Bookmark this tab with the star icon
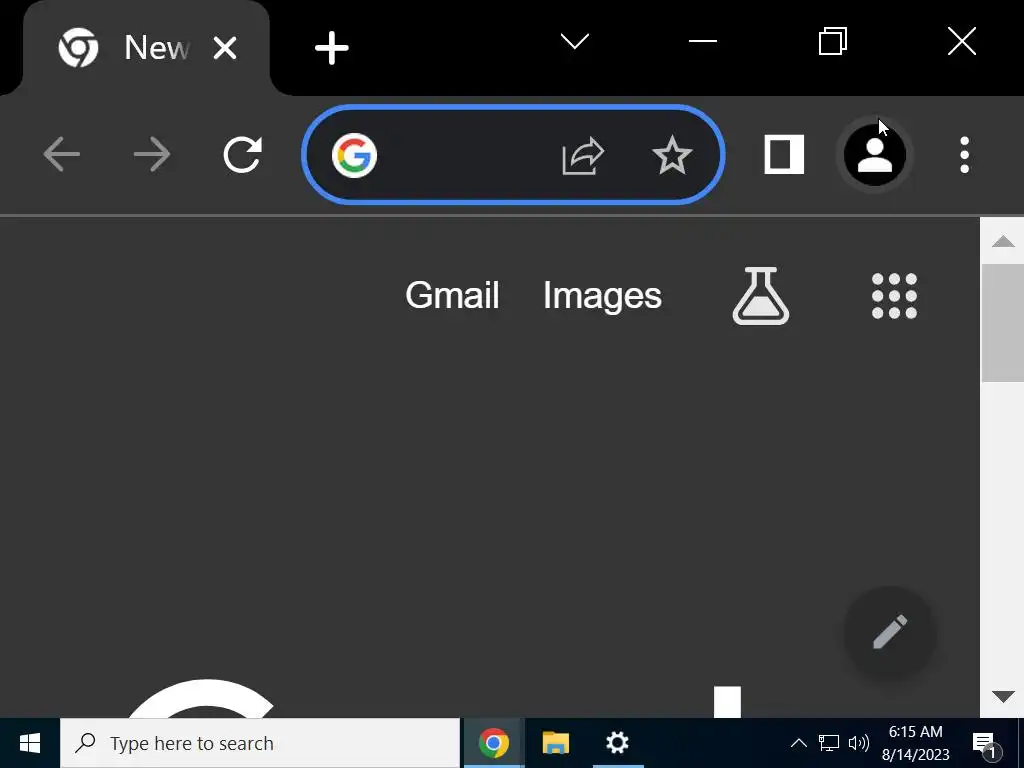 point(672,155)
